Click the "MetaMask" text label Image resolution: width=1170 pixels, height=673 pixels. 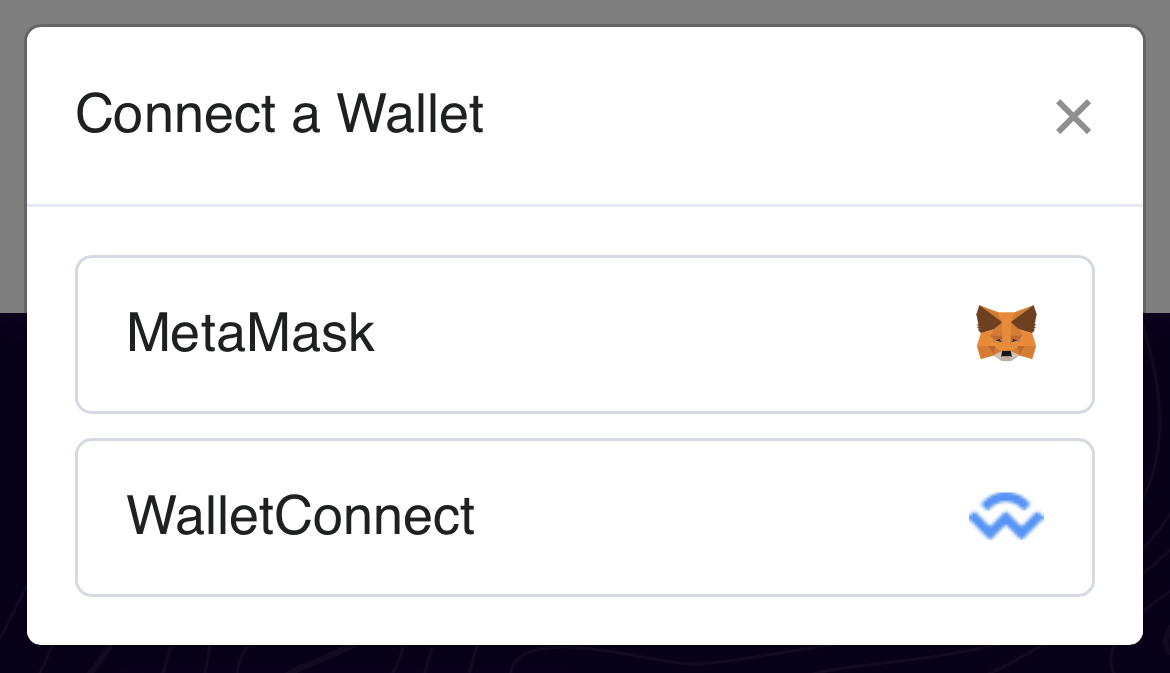[x=250, y=334]
